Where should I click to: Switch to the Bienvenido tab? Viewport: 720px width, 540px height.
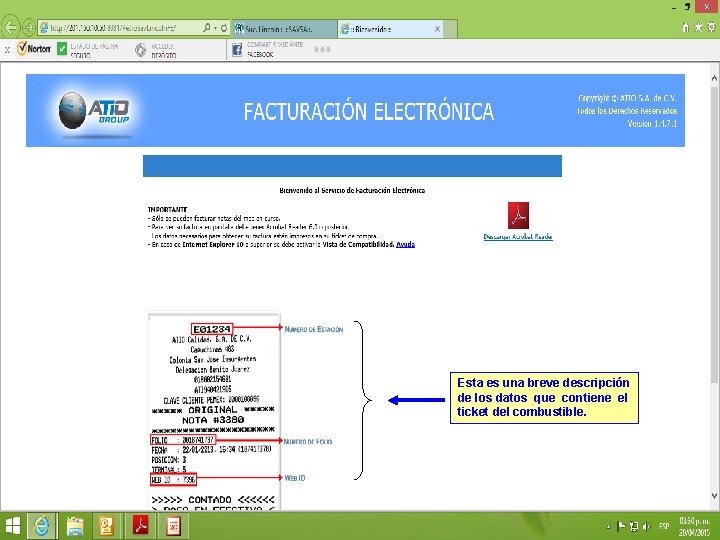[x=390, y=28]
